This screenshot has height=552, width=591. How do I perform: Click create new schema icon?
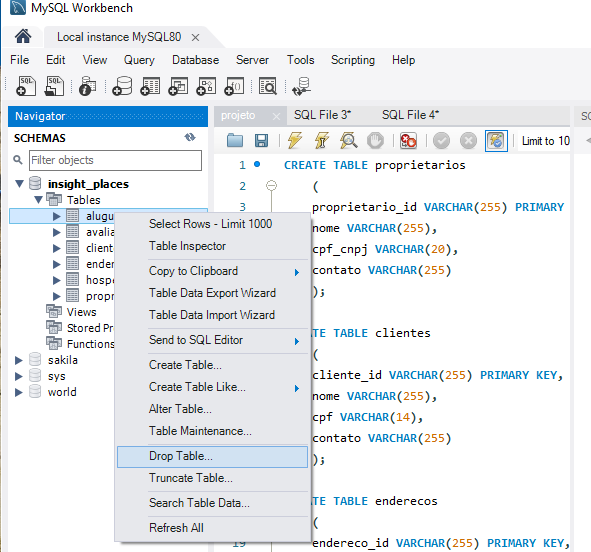point(122,86)
